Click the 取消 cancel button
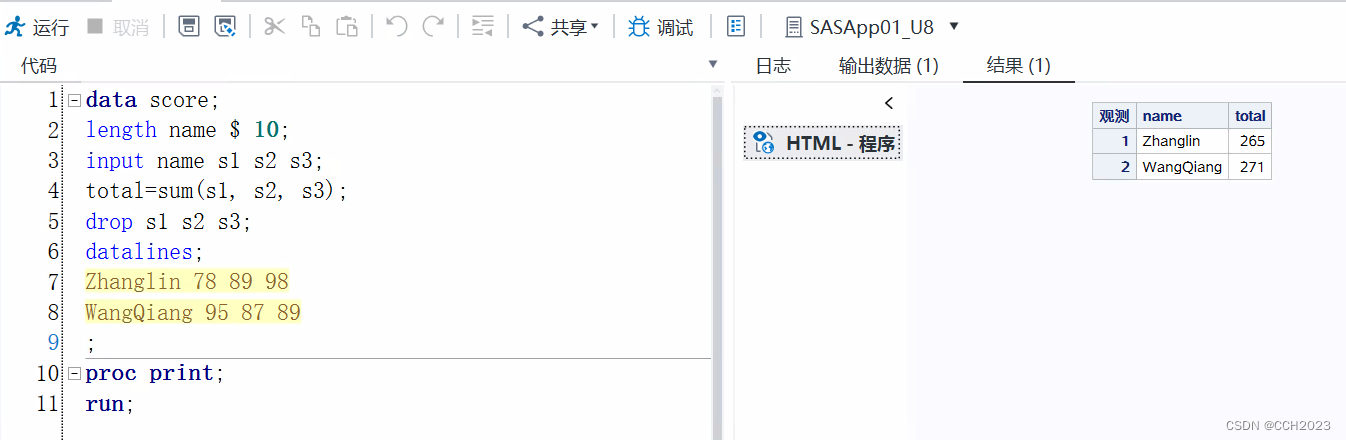The image size is (1346, 440). tap(118, 27)
